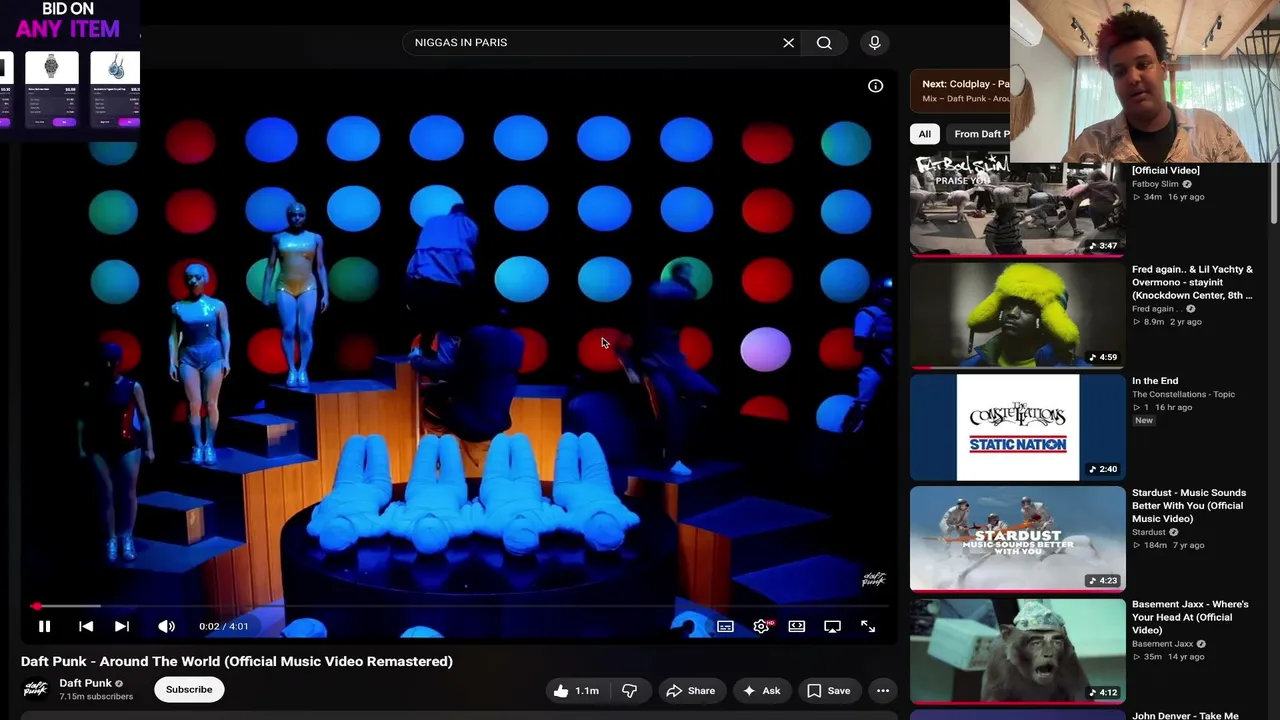Open more actions ellipsis menu

point(883,690)
